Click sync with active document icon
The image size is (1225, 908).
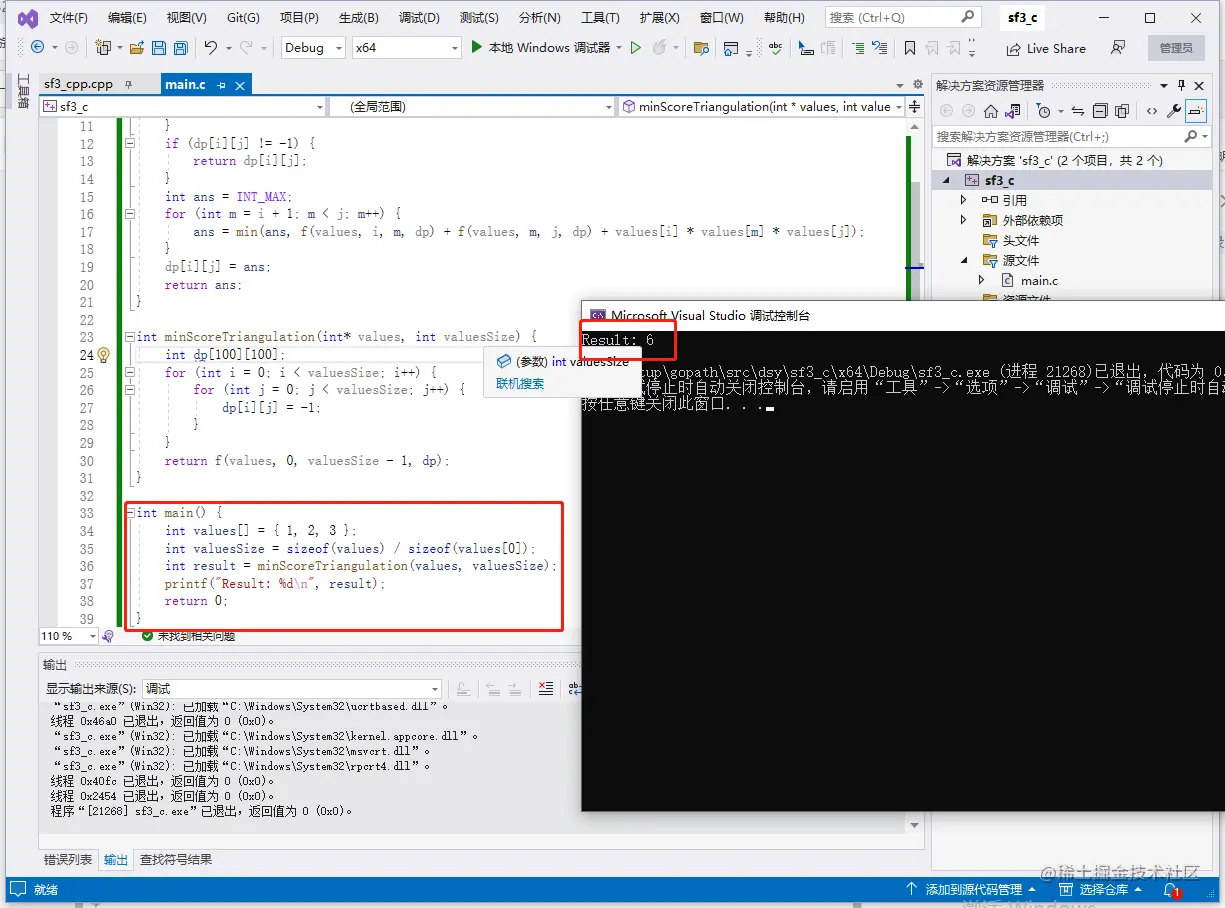(x=1078, y=111)
